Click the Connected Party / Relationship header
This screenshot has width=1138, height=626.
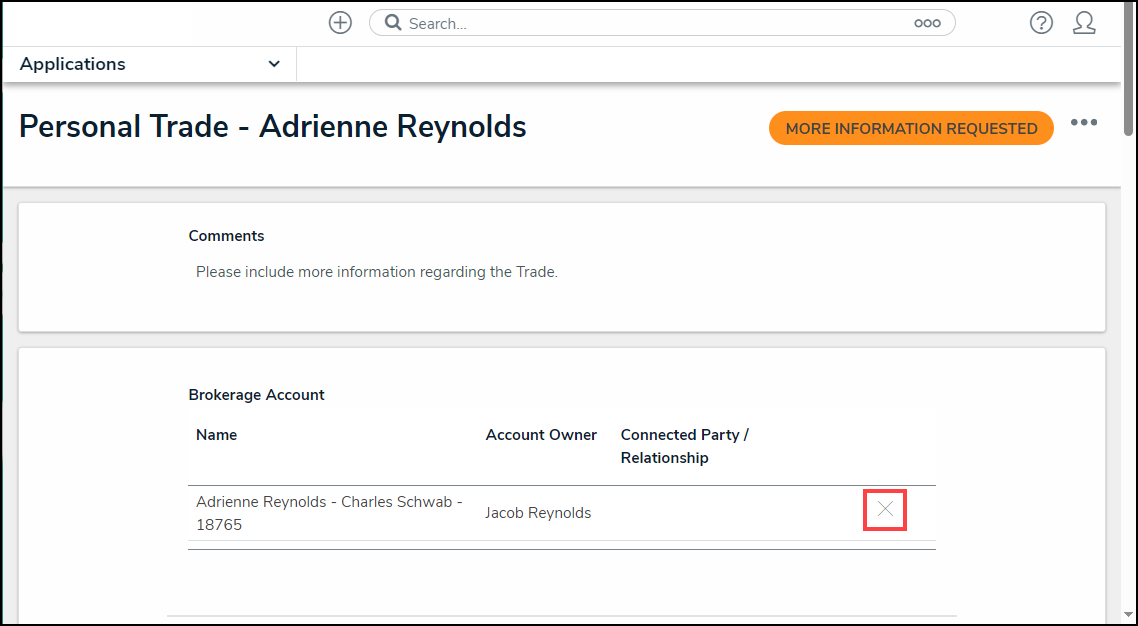tap(684, 446)
